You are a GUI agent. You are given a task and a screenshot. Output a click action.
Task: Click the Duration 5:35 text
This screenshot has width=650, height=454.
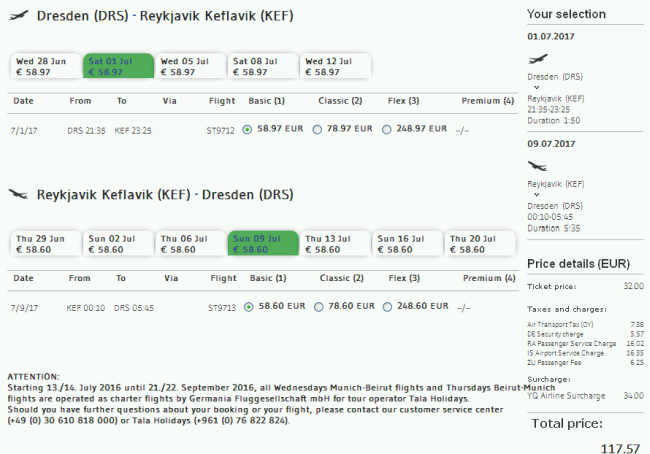[554, 228]
